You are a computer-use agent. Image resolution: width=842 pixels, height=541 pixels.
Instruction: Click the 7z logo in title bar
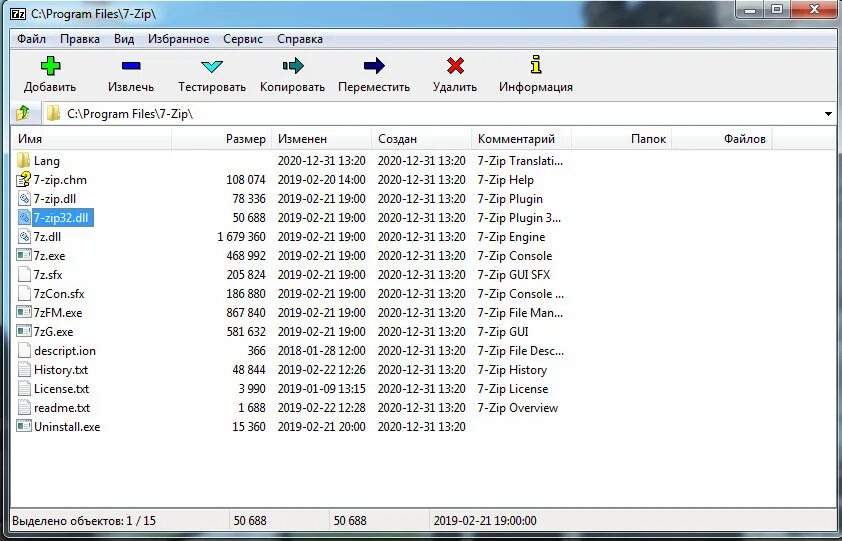18,13
